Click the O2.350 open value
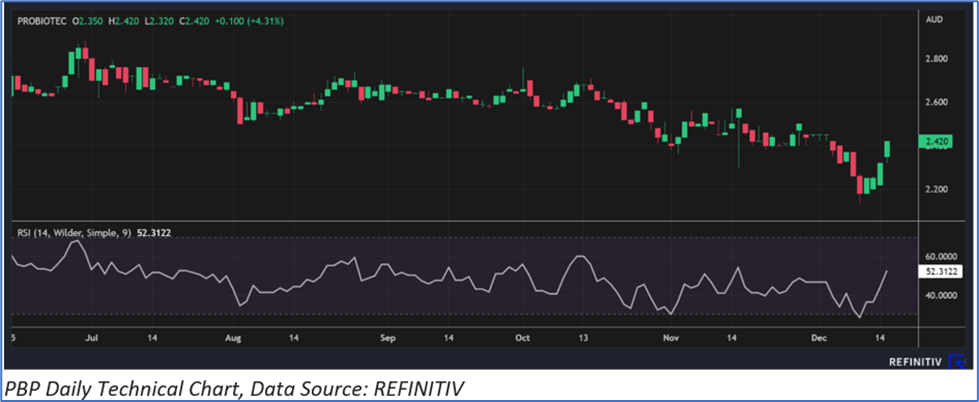 (89, 21)
